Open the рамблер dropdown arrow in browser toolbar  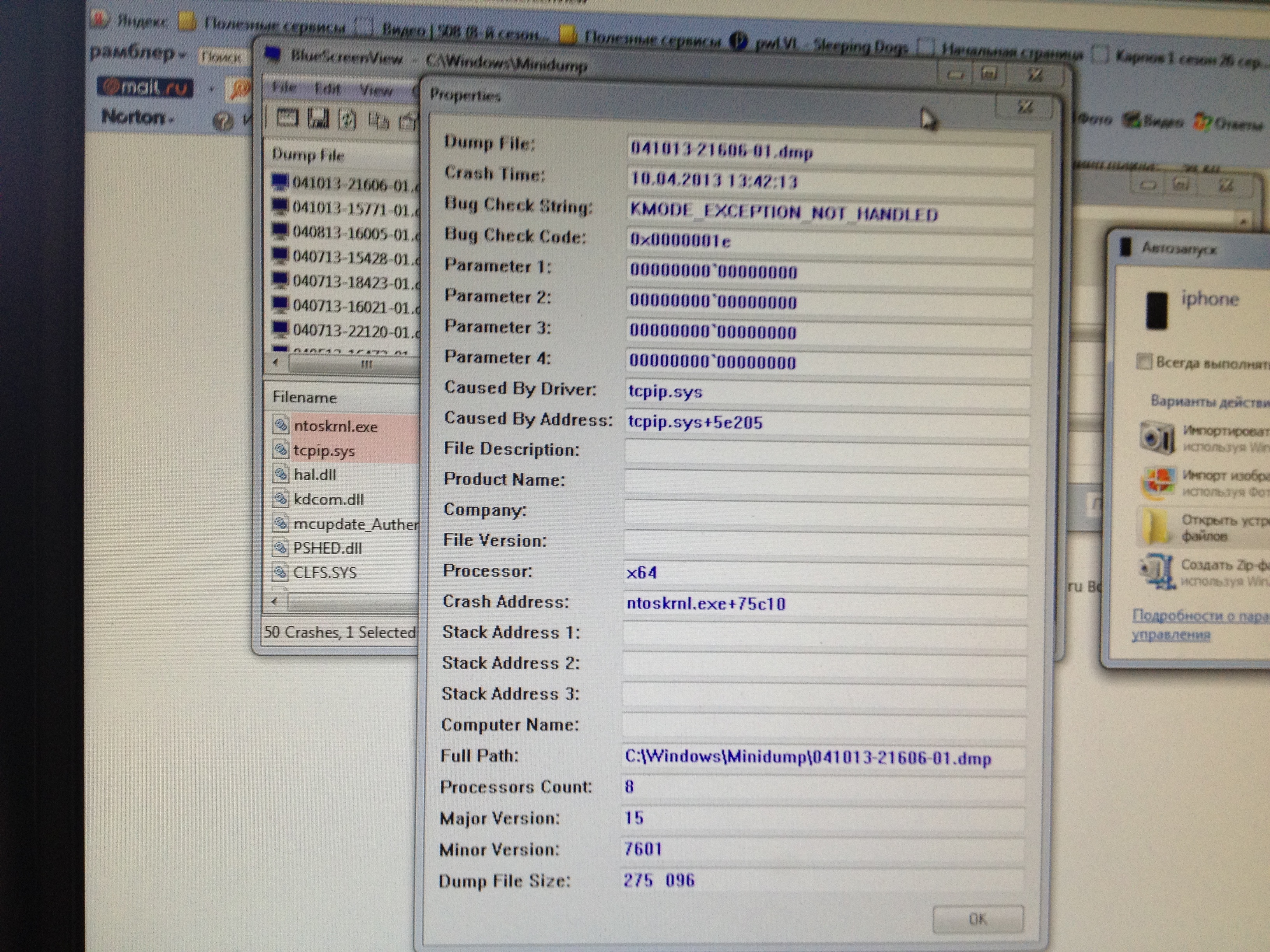[x=182, y=55]
